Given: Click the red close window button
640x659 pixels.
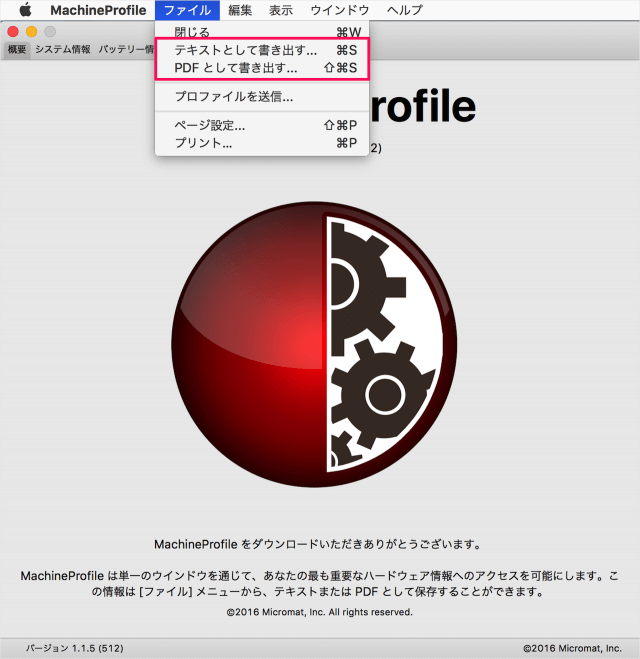Looking at the screenshot, I should pos(13,32).
